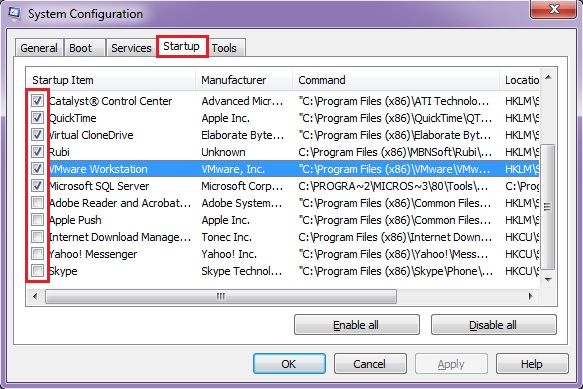Uncheck the QuickTime startup checkbox
Screen dimensions: 583x389
point(37,118)
